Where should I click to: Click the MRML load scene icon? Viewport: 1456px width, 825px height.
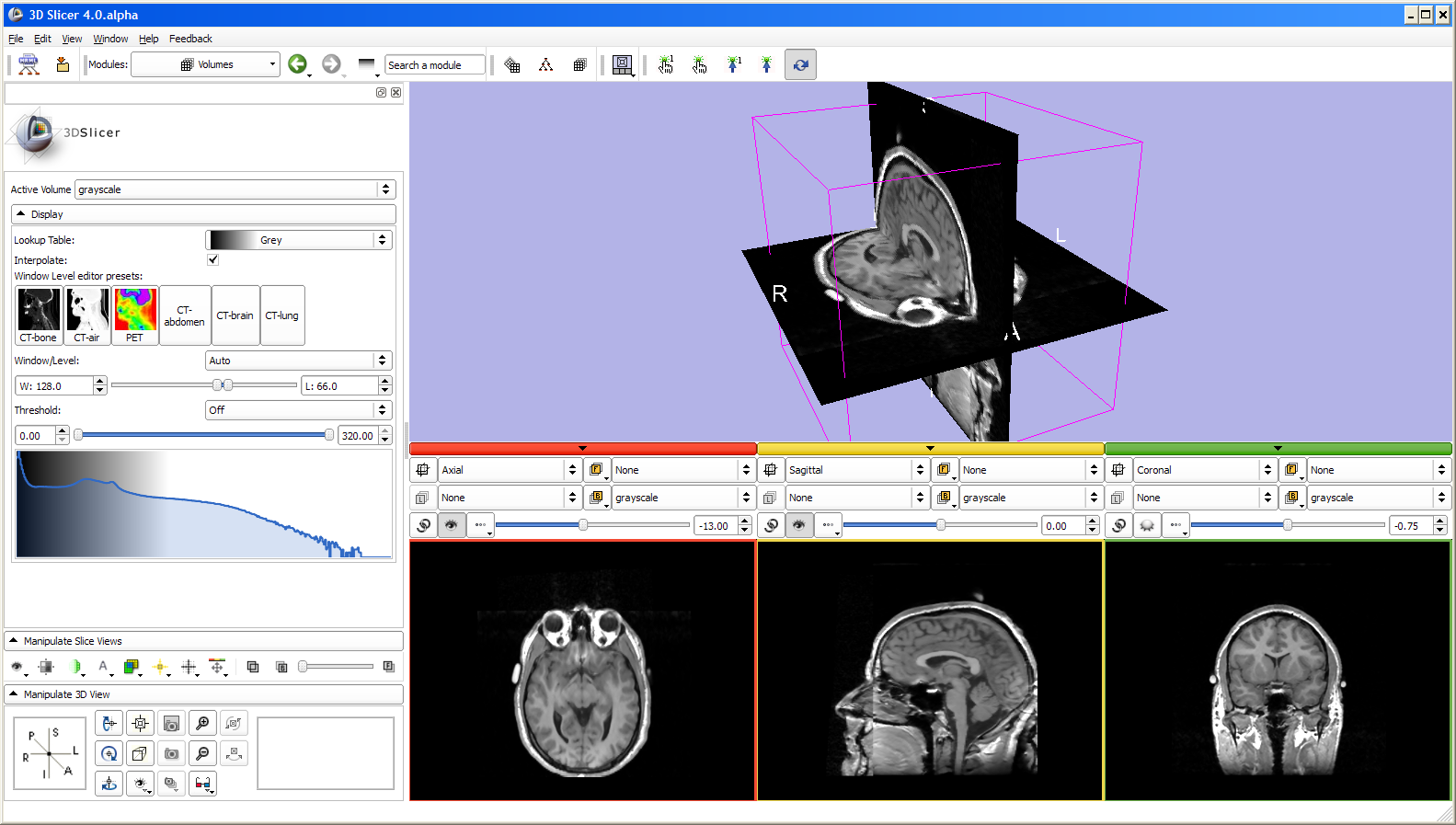29,64
